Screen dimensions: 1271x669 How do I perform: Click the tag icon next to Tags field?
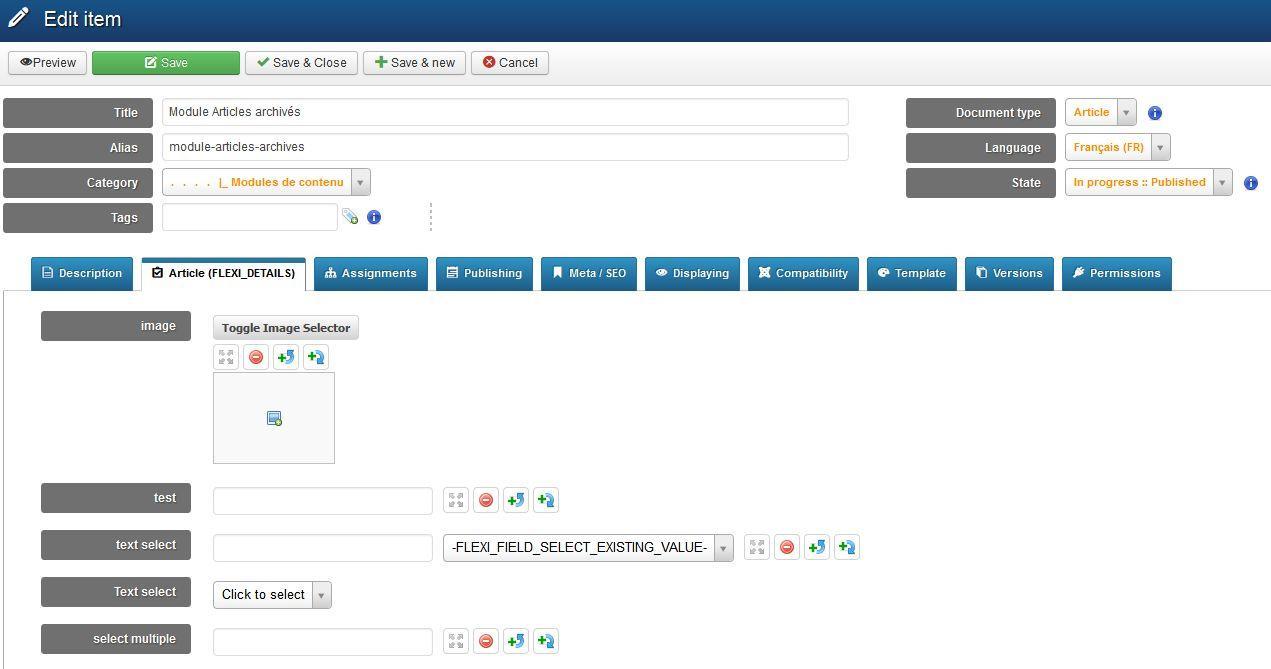click(350, 217)
